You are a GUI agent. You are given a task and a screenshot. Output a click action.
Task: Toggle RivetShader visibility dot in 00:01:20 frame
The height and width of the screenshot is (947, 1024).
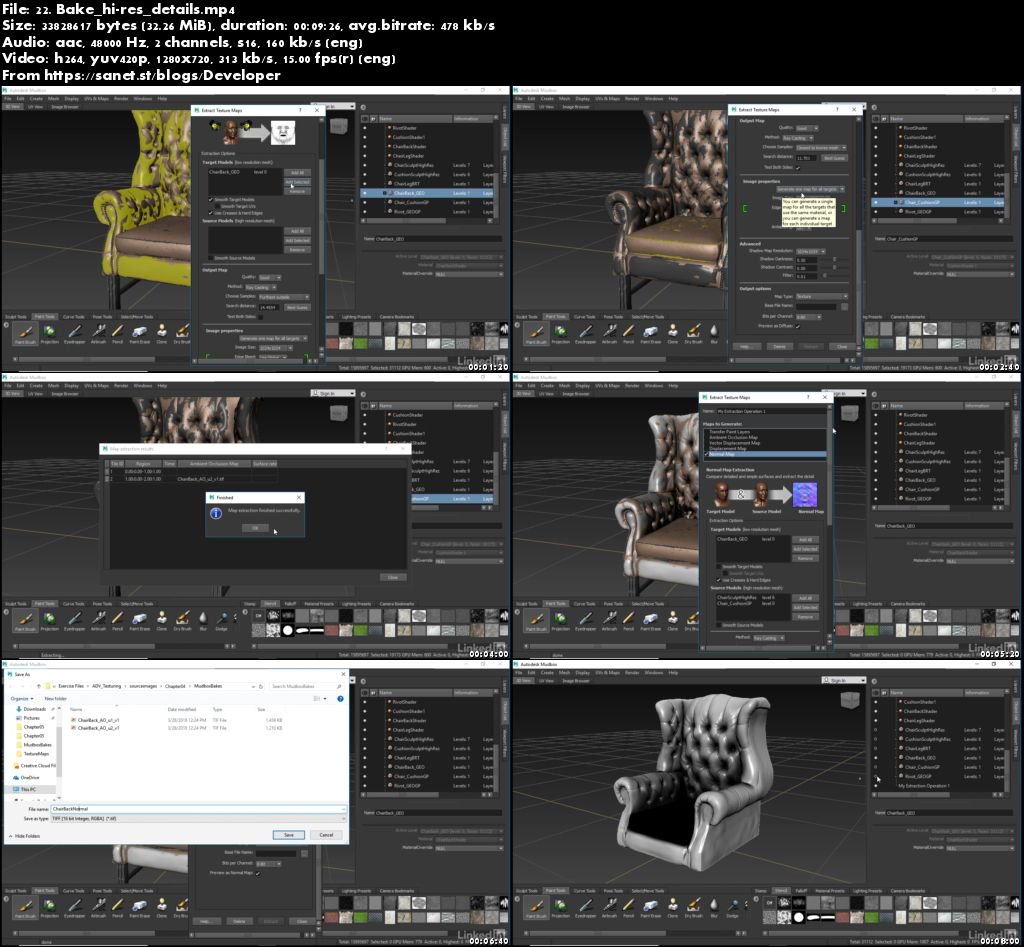point(365,128)
